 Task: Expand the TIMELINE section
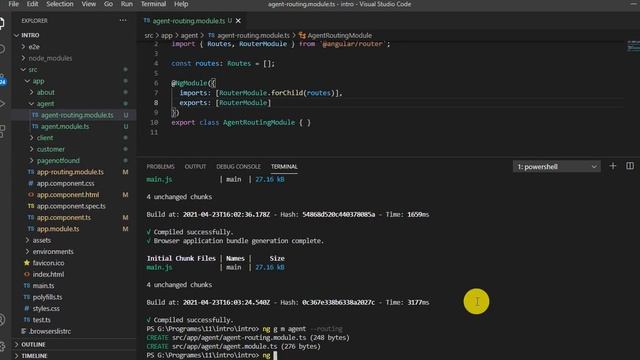[x=34, y=356]
